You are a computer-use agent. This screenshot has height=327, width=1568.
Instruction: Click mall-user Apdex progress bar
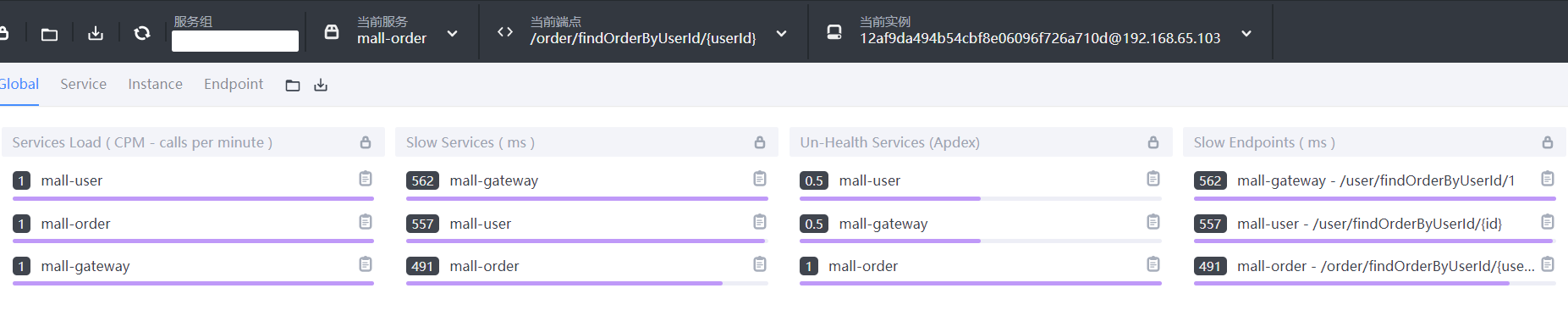981,198
